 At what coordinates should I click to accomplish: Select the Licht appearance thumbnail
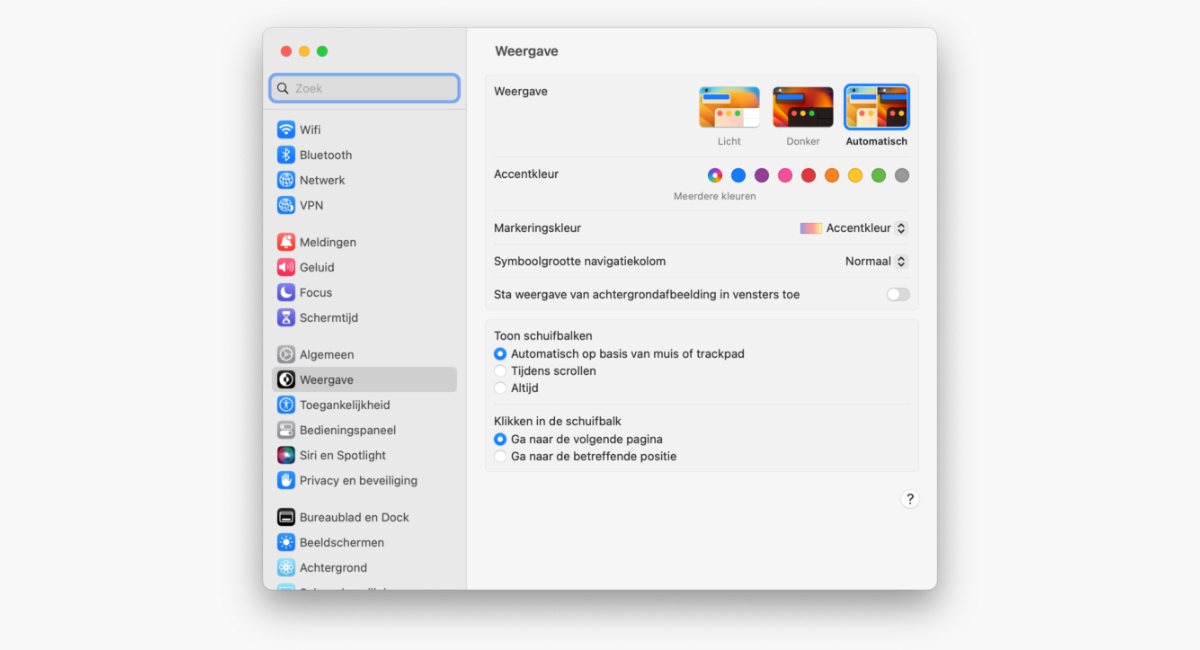click(728, 106)
